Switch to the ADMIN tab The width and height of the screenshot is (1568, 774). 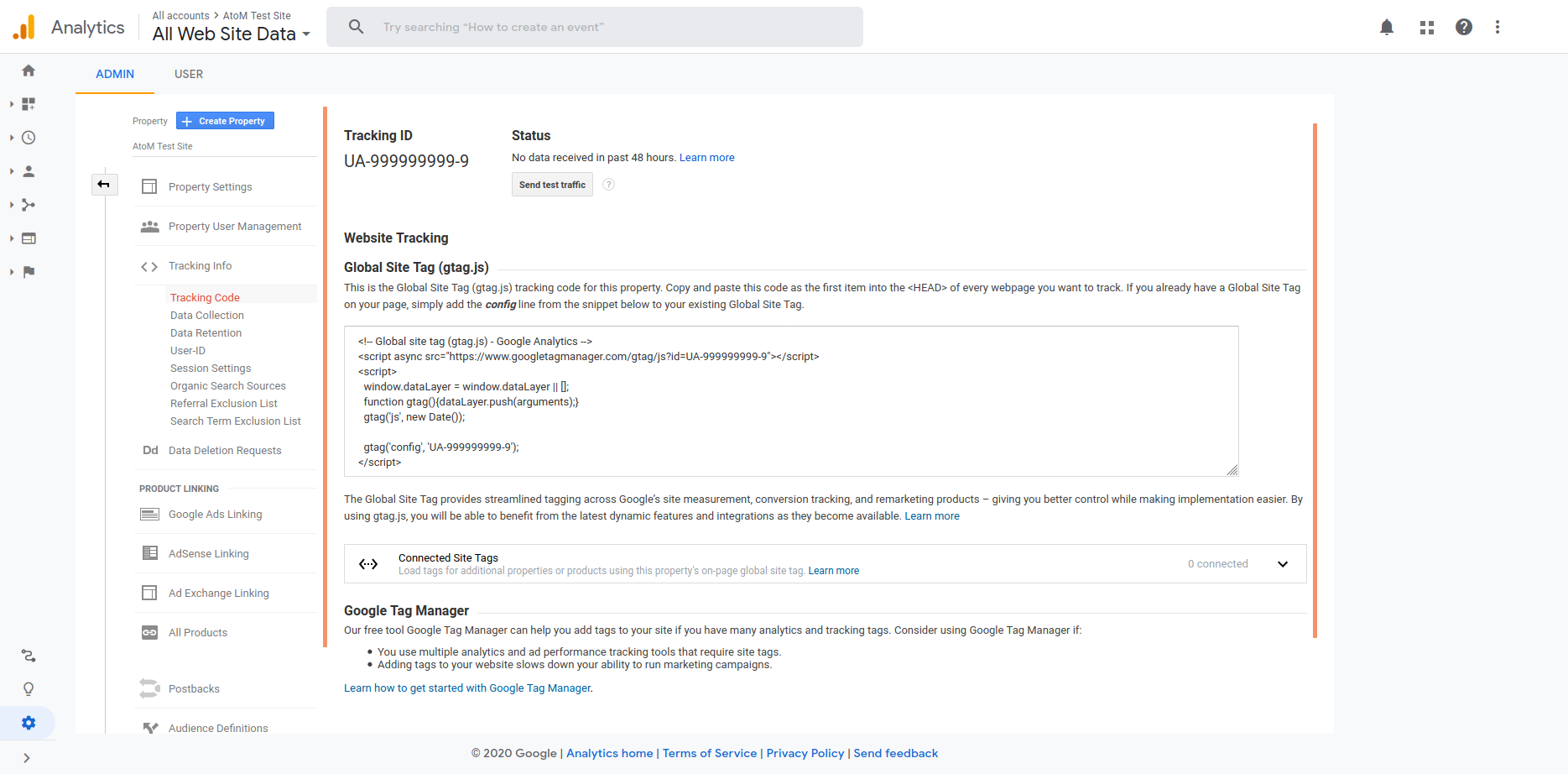pos(115,74)
